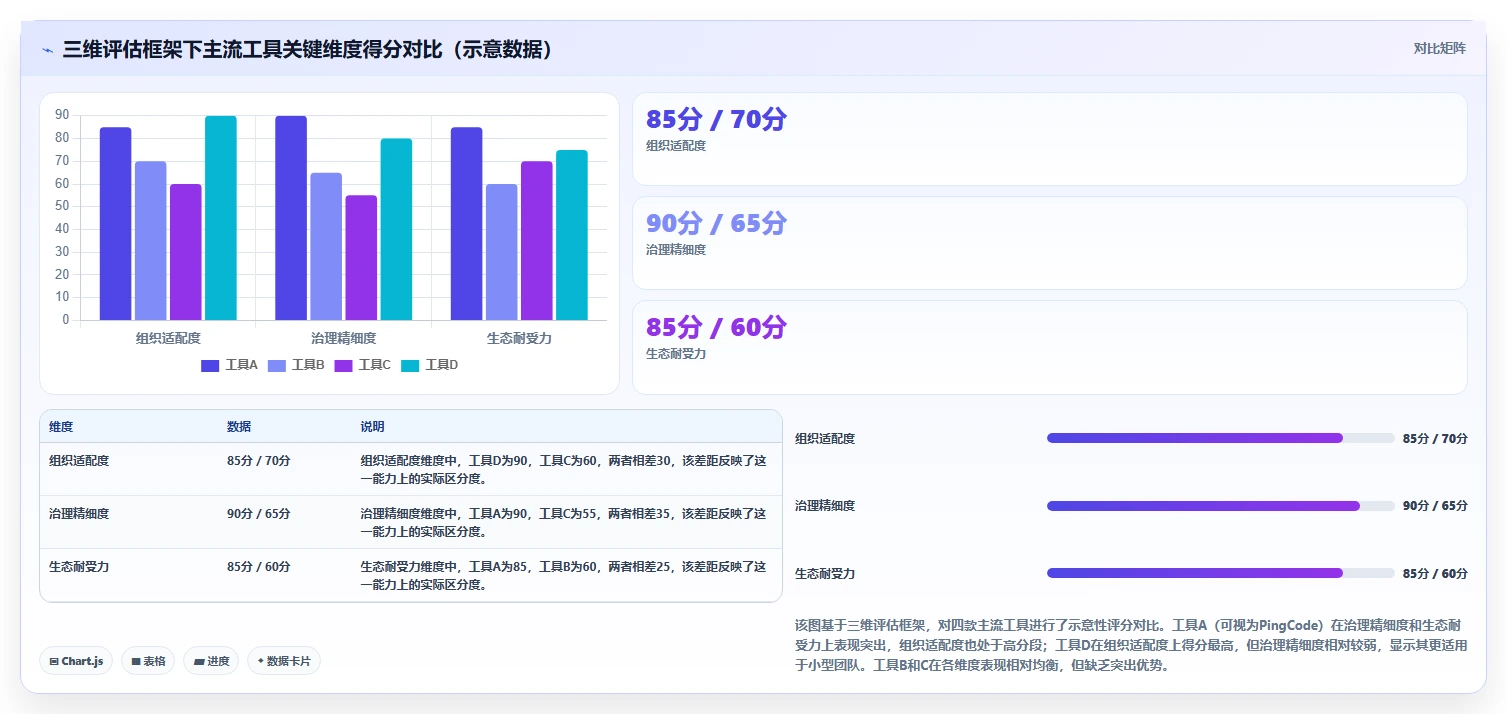
Task: Click the 治理精细度 x-axis label
Action: click(344, 338)
